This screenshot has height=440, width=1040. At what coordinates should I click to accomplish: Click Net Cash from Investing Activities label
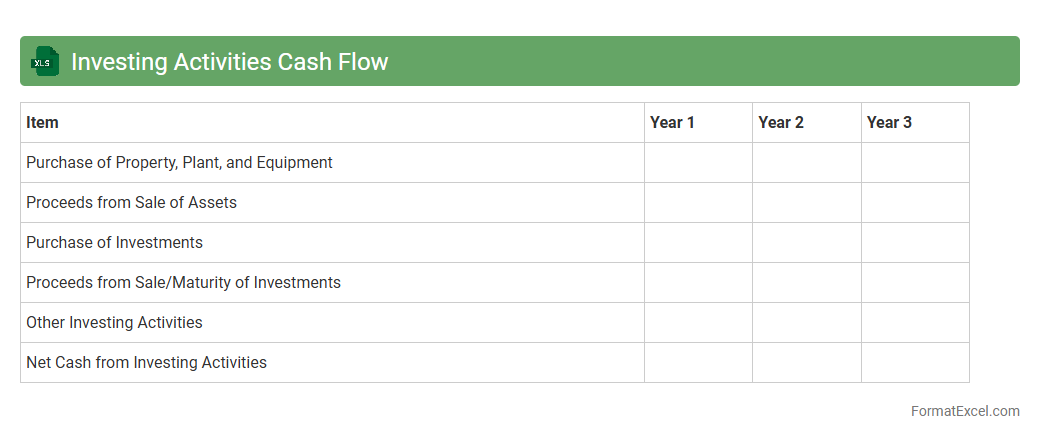click(147, 362)
